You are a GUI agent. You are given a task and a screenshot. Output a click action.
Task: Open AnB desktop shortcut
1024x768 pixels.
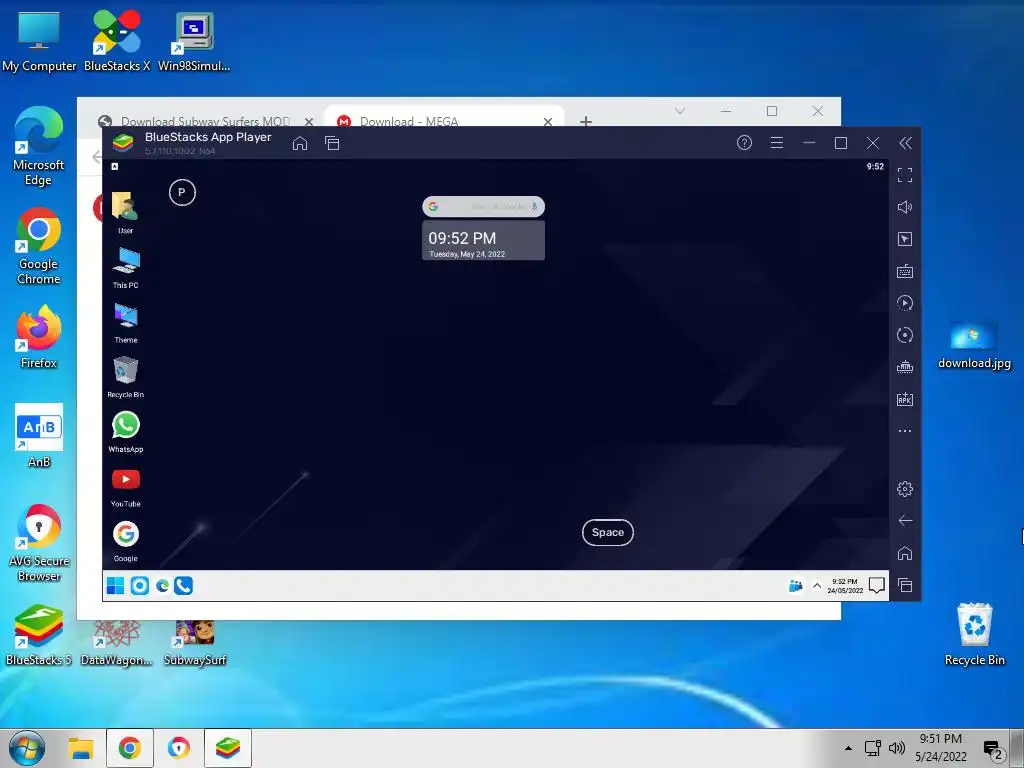click(x=39, y=436)
